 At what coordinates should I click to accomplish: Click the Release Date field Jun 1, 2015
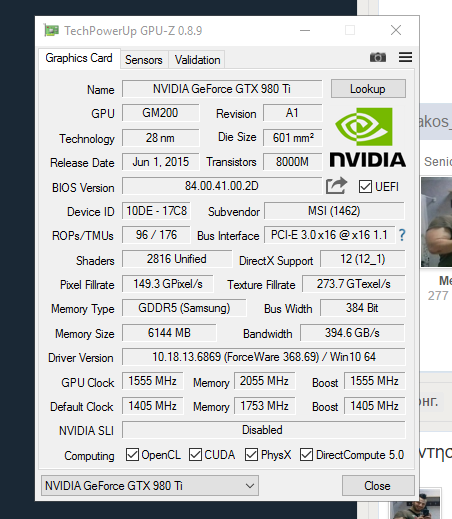tap(160, 162)
